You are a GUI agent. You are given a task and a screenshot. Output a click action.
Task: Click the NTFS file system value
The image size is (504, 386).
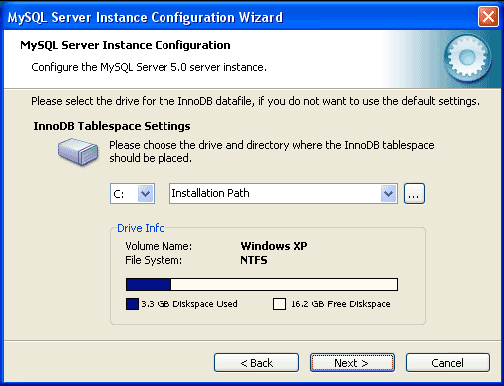click(x=254, y=260)
